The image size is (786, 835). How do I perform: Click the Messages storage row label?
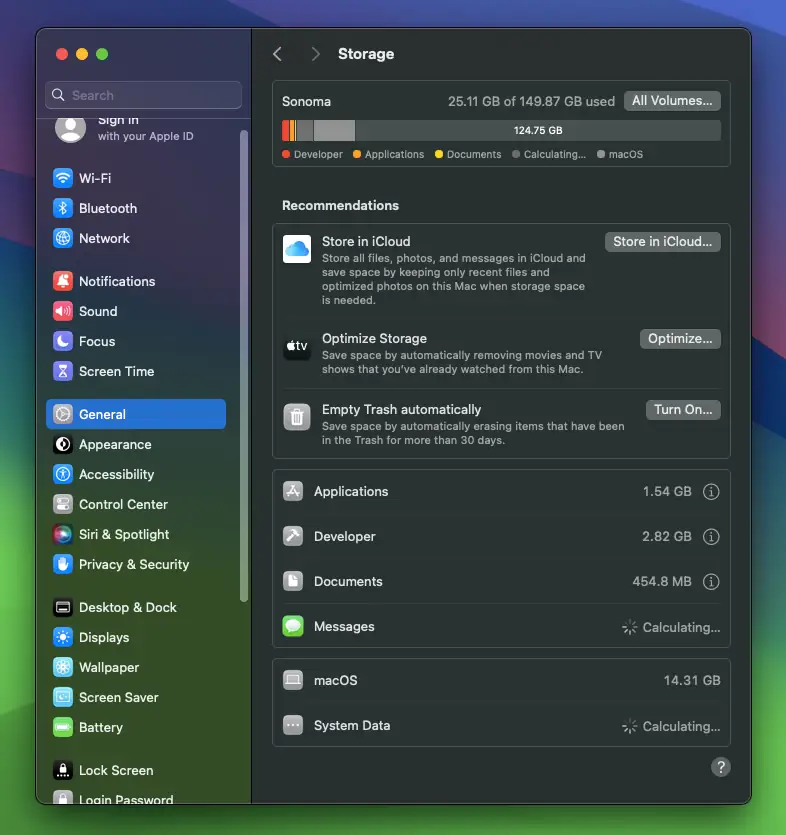pos(344,626)
